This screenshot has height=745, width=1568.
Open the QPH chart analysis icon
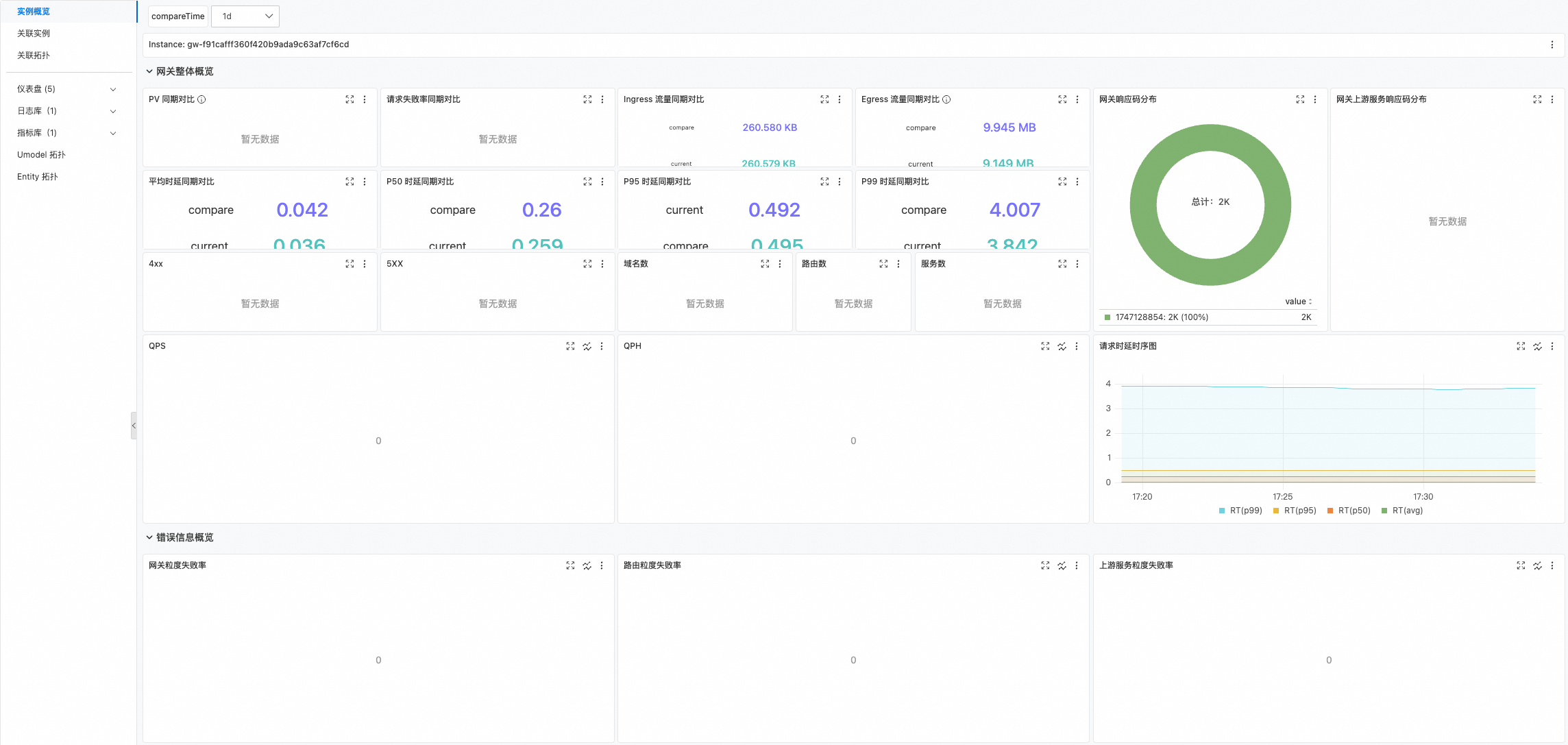[1062, 346]
